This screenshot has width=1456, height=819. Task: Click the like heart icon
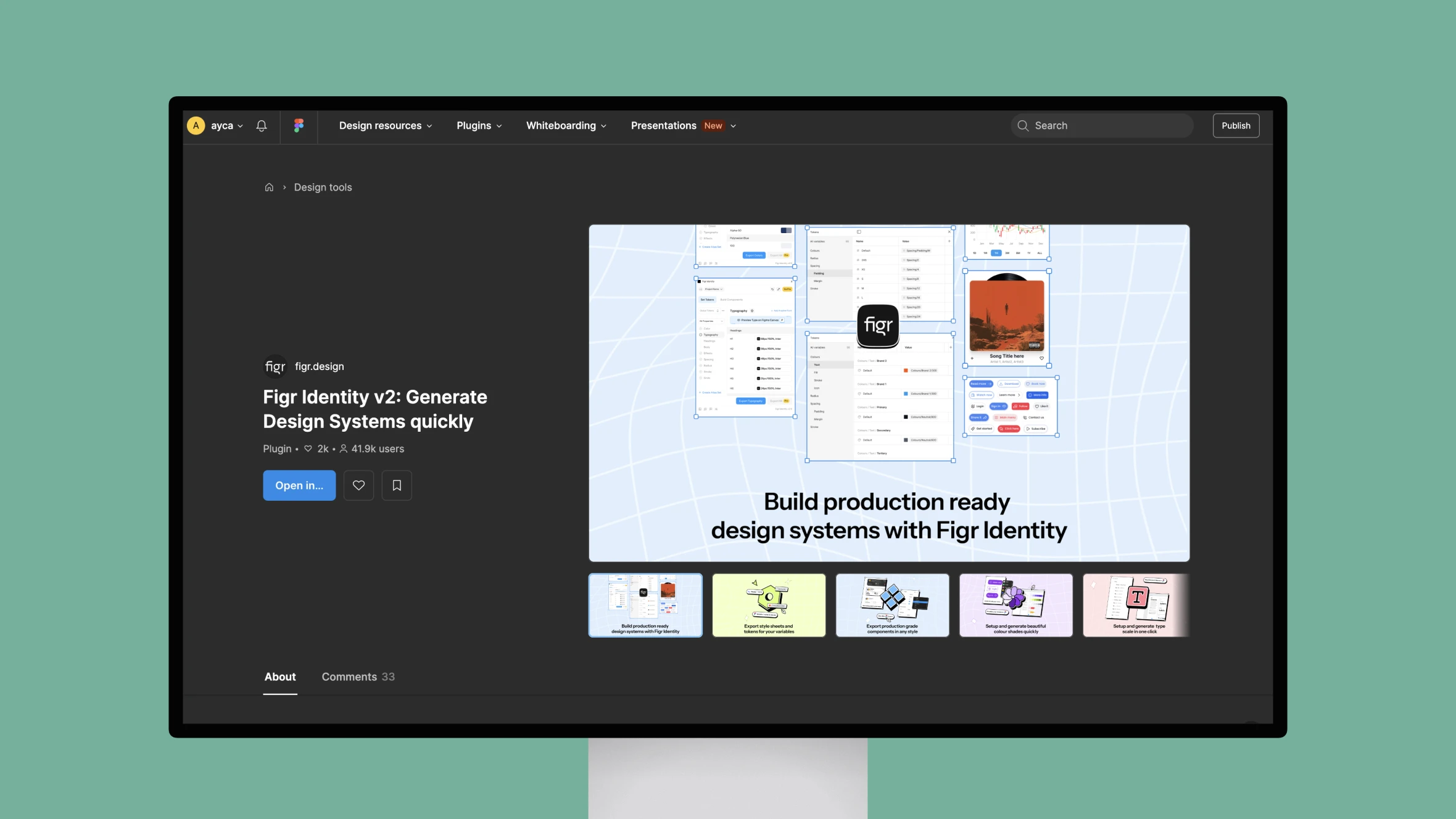pos(358,485)
